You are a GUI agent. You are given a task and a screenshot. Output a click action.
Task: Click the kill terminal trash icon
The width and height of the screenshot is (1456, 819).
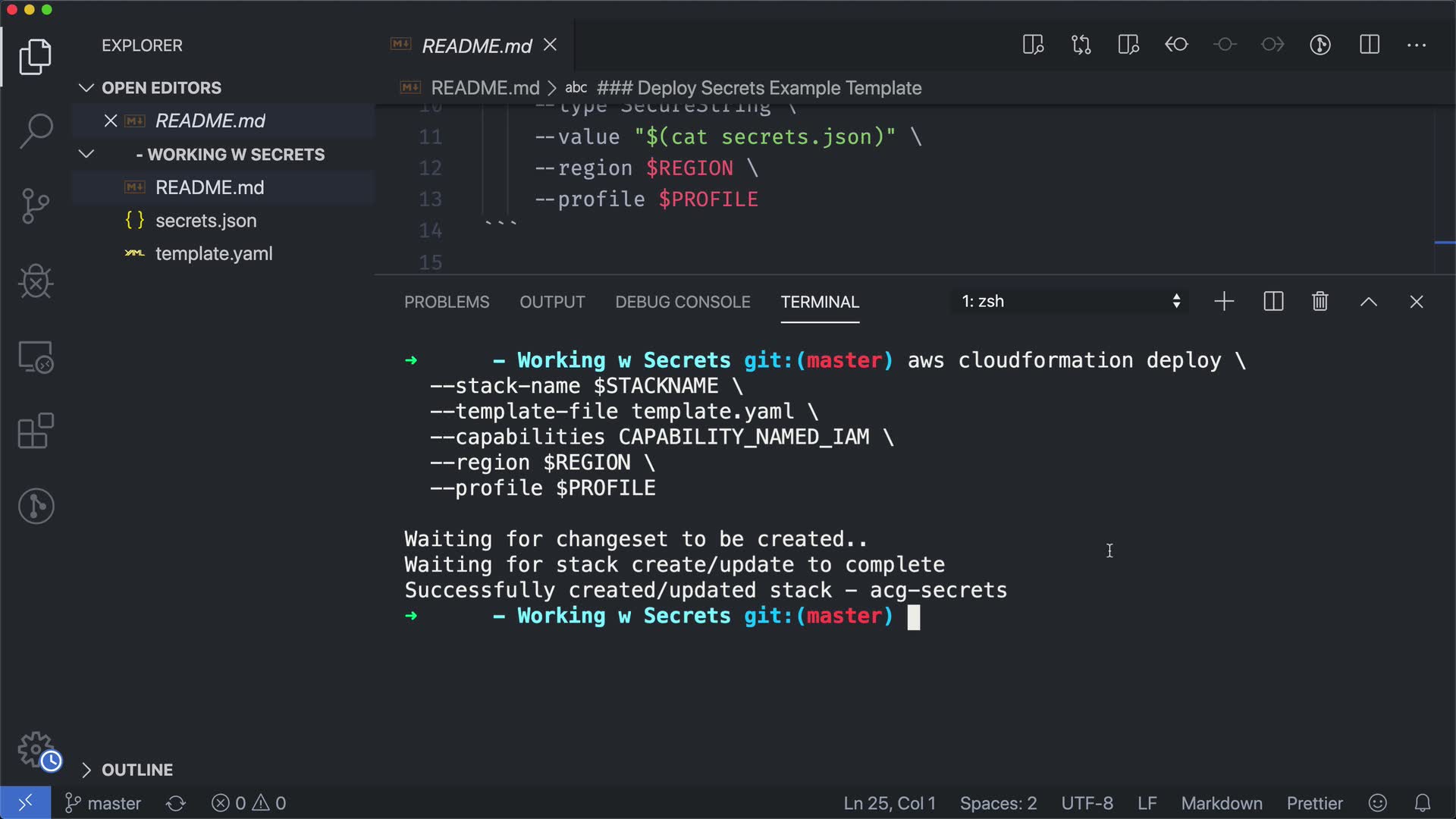[x=1319, y=302]
